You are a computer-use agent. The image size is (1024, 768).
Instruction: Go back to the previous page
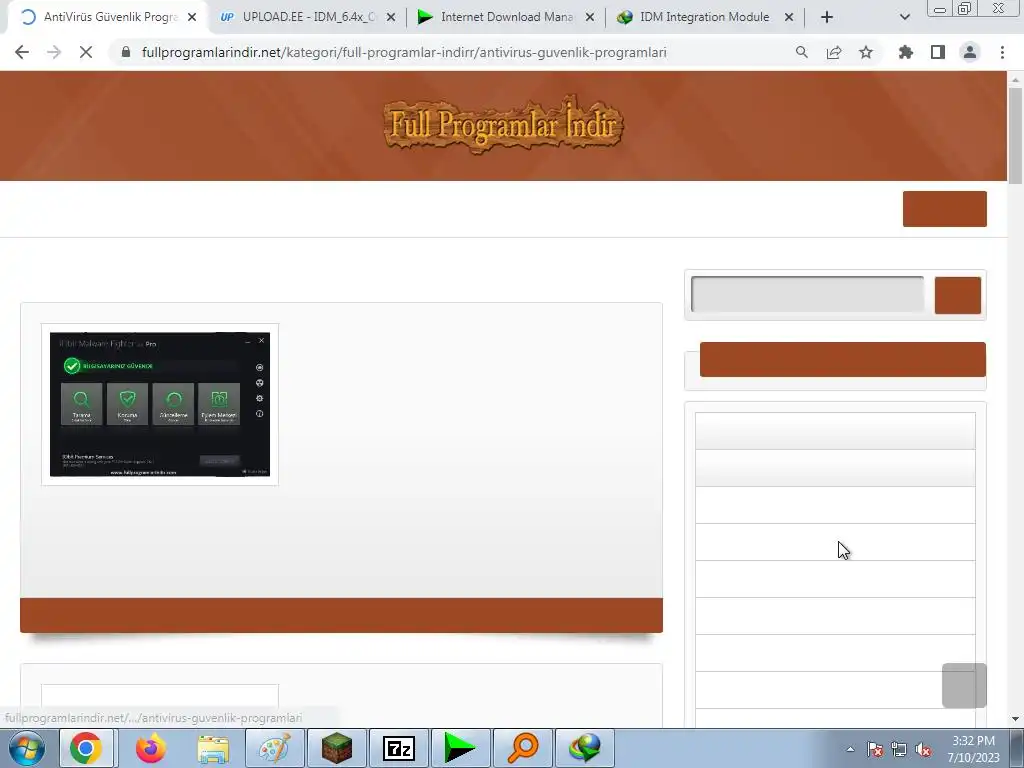pyautogui.click(x=22, y=52)
